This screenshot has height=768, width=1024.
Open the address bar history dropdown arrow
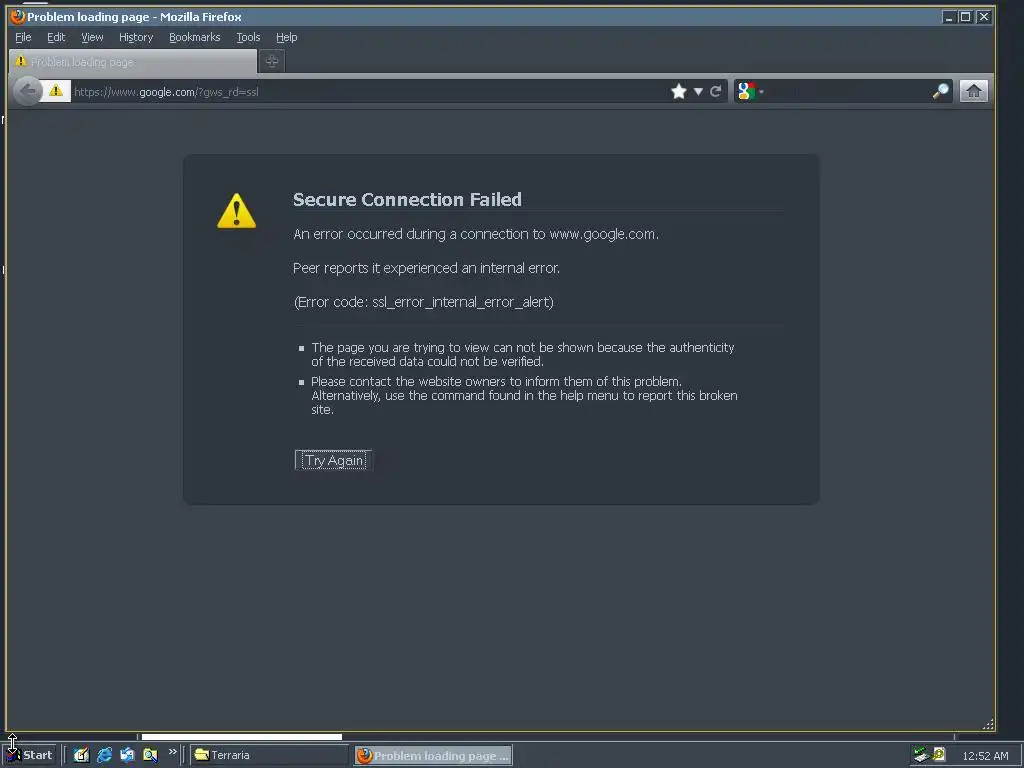pos(698,91)
